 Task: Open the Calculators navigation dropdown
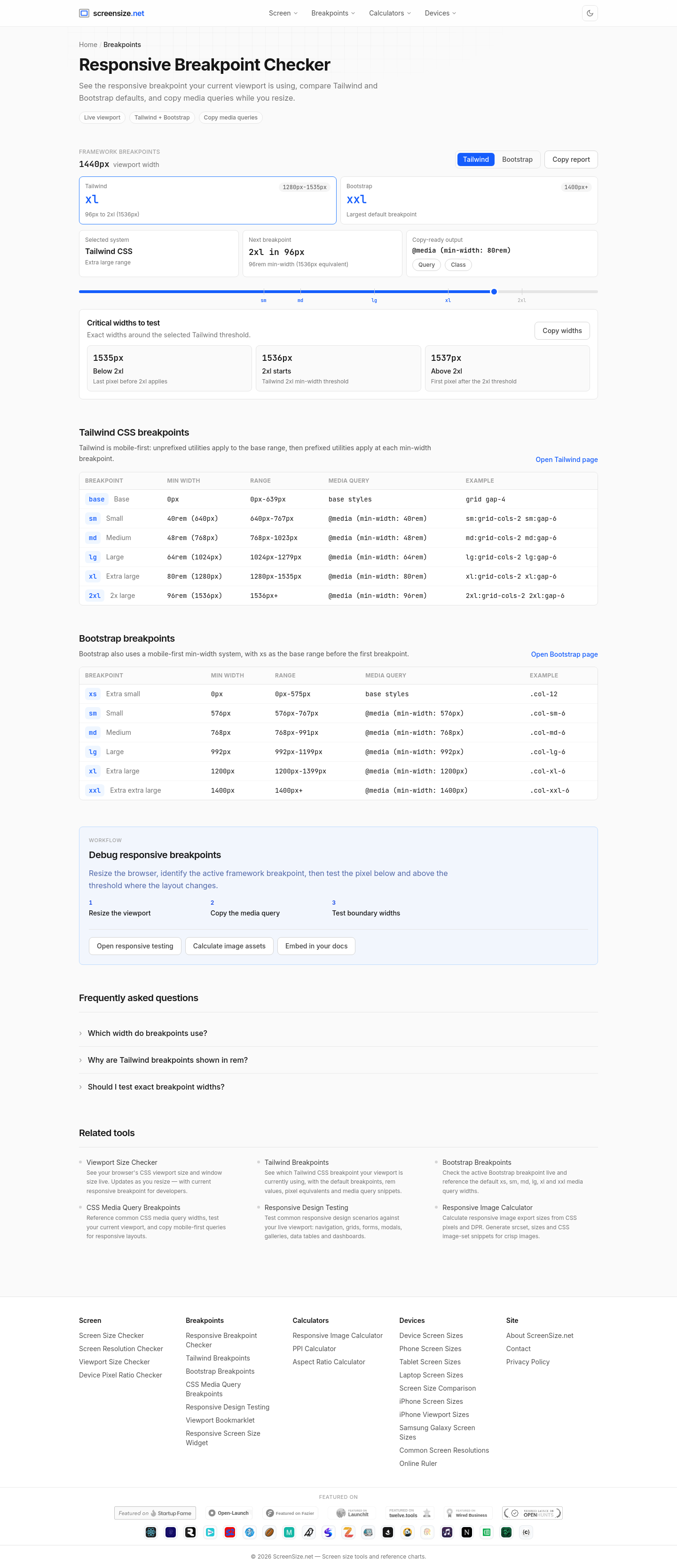pyautogui.click(x=390, y=13)
